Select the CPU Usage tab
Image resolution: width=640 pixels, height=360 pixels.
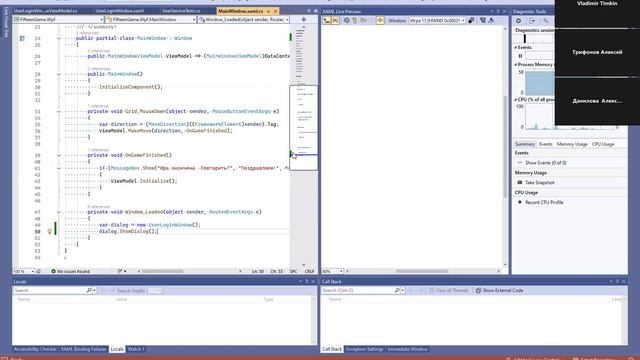(603, 144)
